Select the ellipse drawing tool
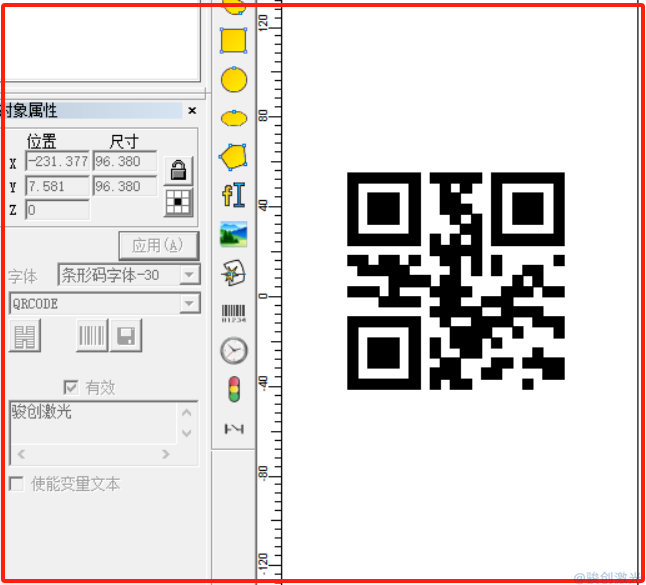The width and height of the screenshot is (646, 585). [234, 118]
